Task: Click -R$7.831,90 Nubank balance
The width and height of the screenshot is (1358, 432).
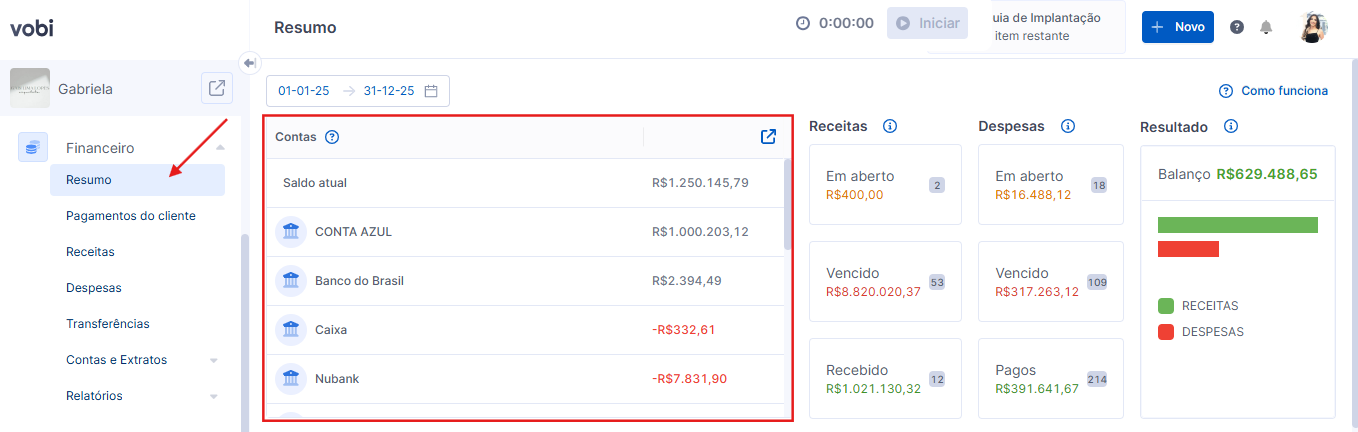Action: pyautogui.click(x=689, y=379)
